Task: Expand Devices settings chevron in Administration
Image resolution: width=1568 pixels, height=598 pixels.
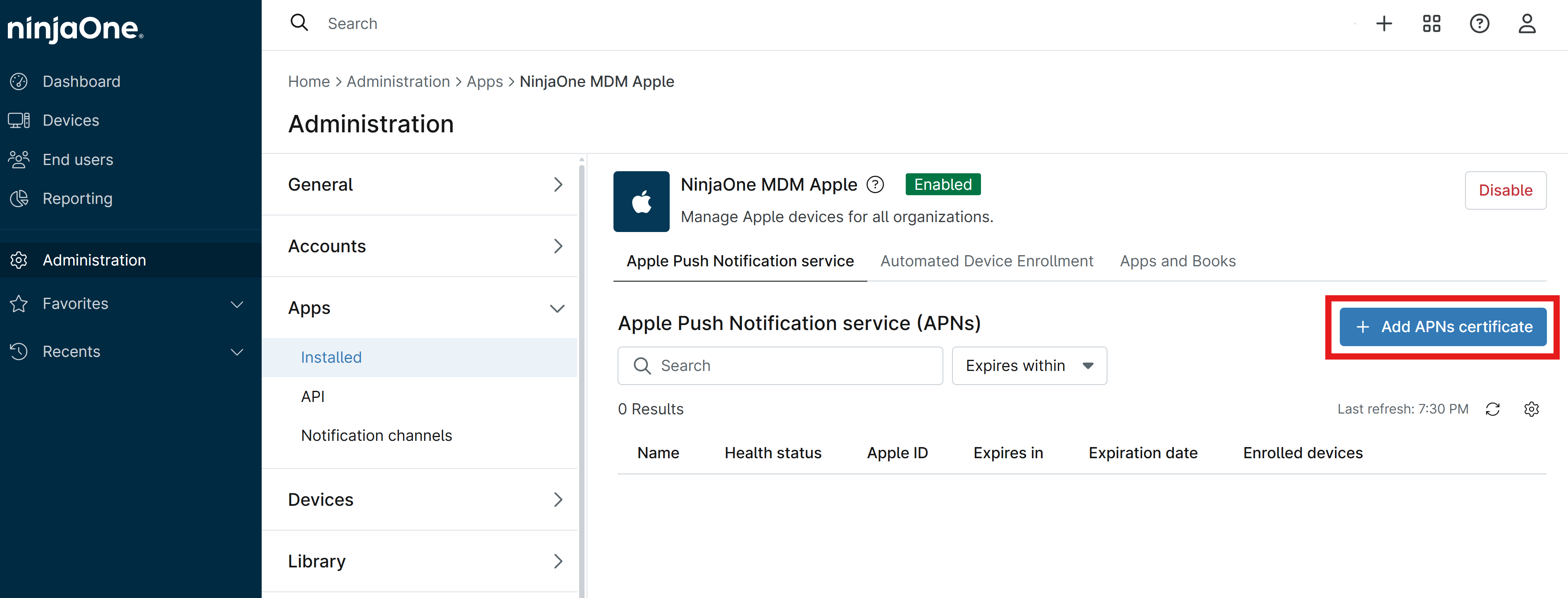Action: 558,499
